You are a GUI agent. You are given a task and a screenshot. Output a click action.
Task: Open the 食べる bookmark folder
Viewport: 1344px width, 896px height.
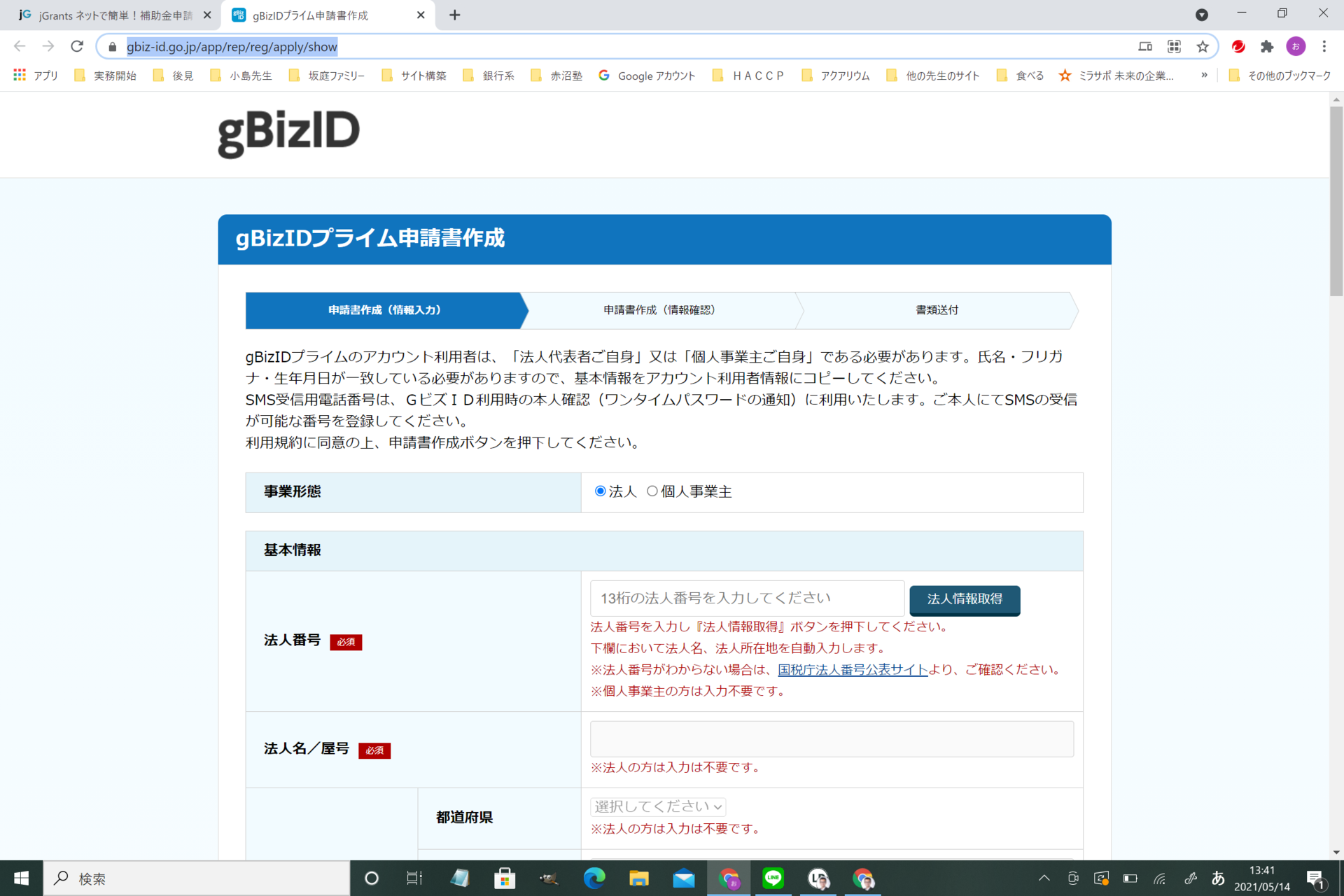(1020, 75)
